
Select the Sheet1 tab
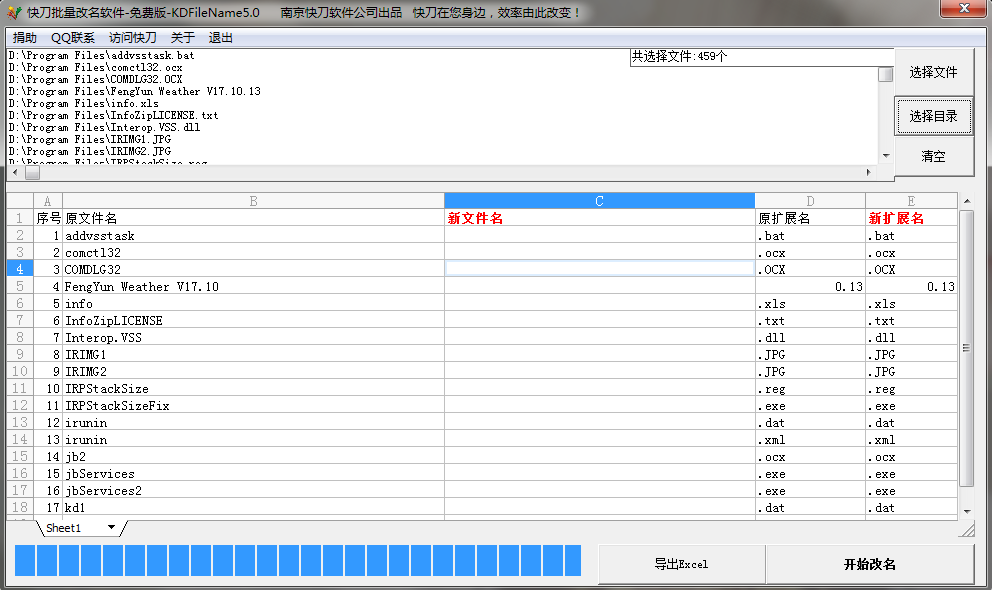(x=64, y=528)
